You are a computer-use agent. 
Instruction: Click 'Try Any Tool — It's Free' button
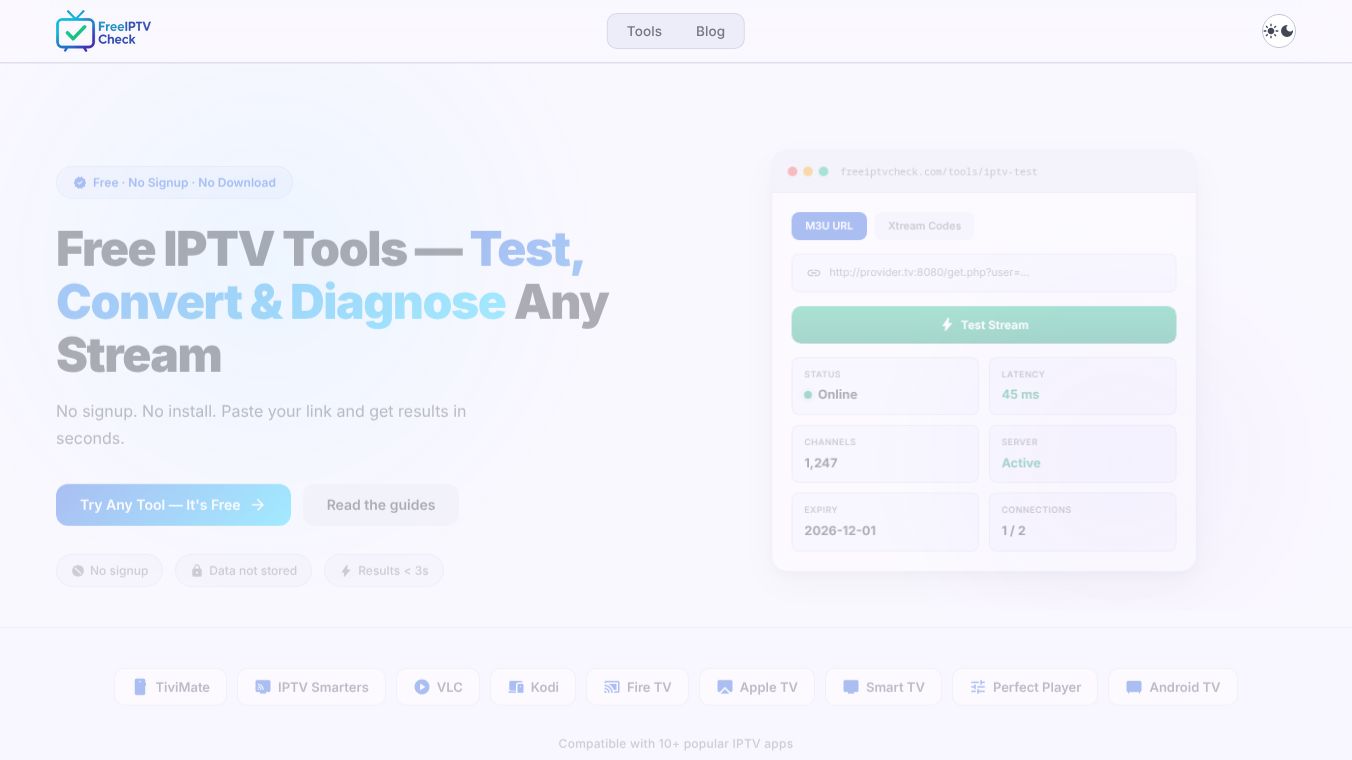coord(173,505)
